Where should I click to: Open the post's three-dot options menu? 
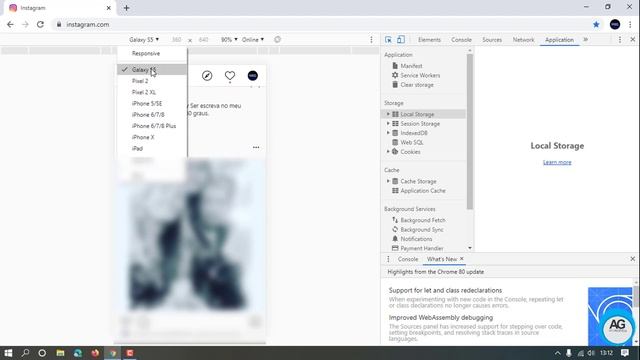[x=256, y=147]
